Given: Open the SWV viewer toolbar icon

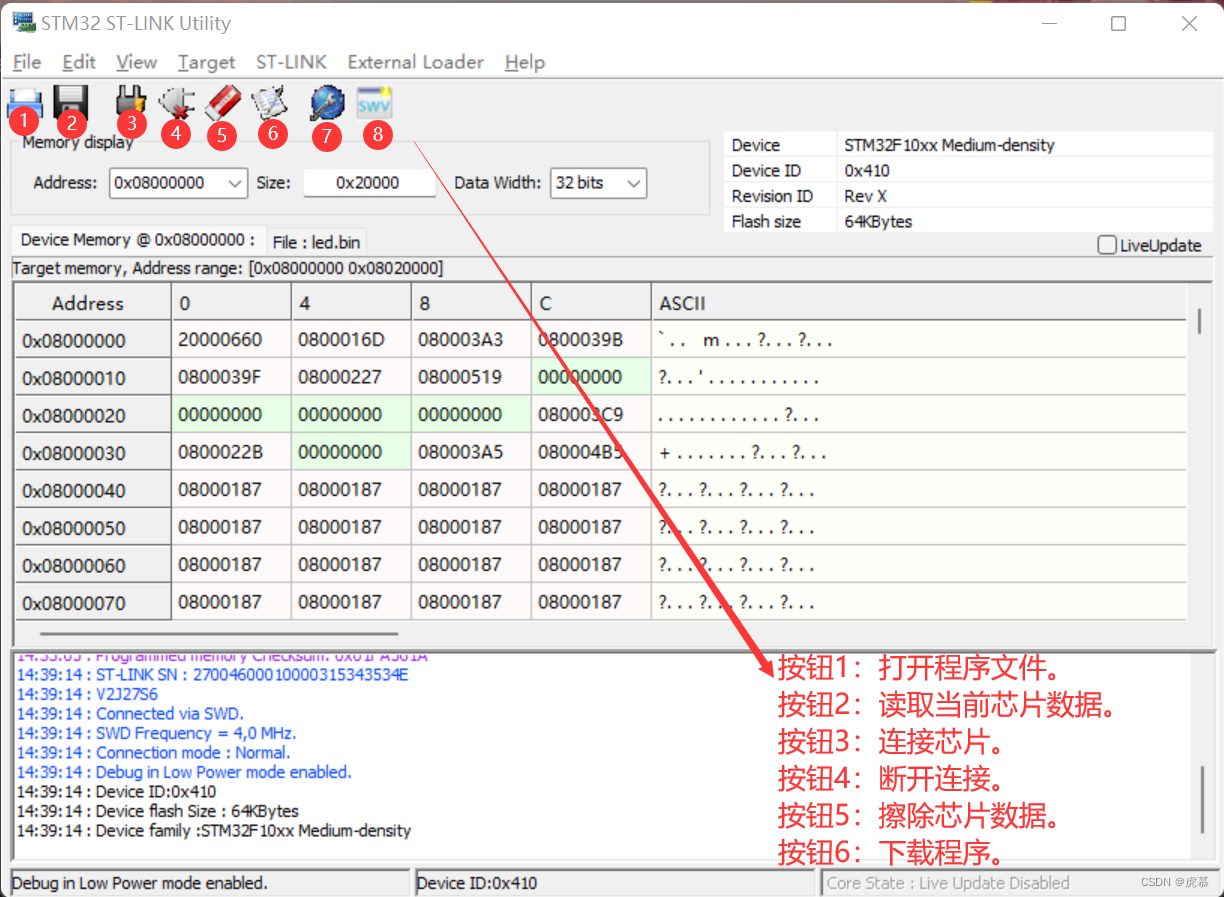Looking at the screenshot, I should (374, 102).
